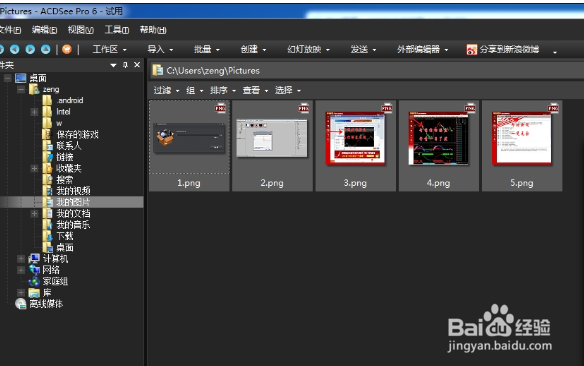Click the 收藏夹 favorites star folder icon
The width and height of the screenshot is (584, 366).
47,168
